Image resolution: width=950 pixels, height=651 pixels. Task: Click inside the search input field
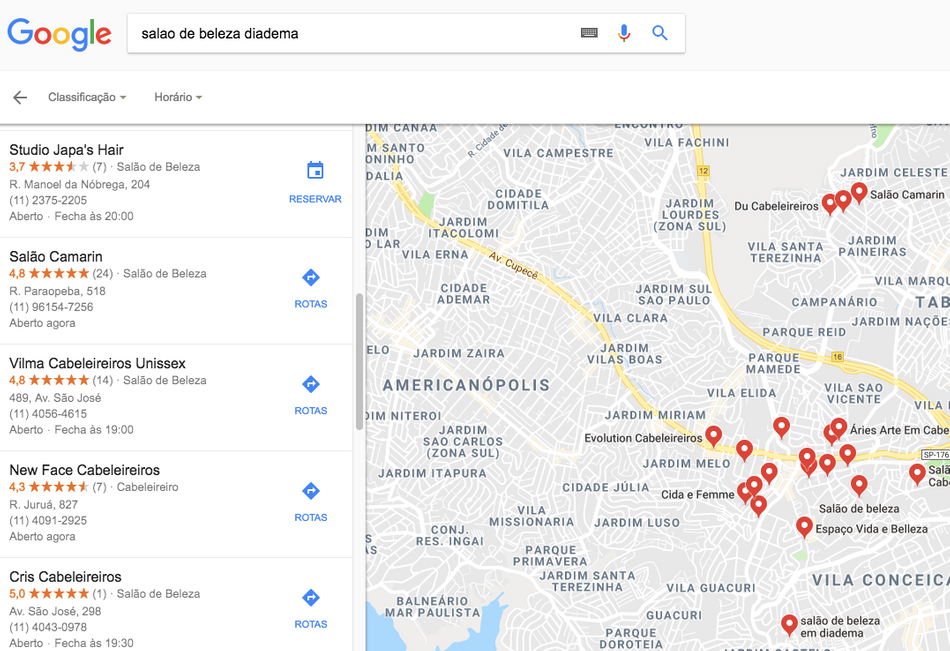(300, 32)
